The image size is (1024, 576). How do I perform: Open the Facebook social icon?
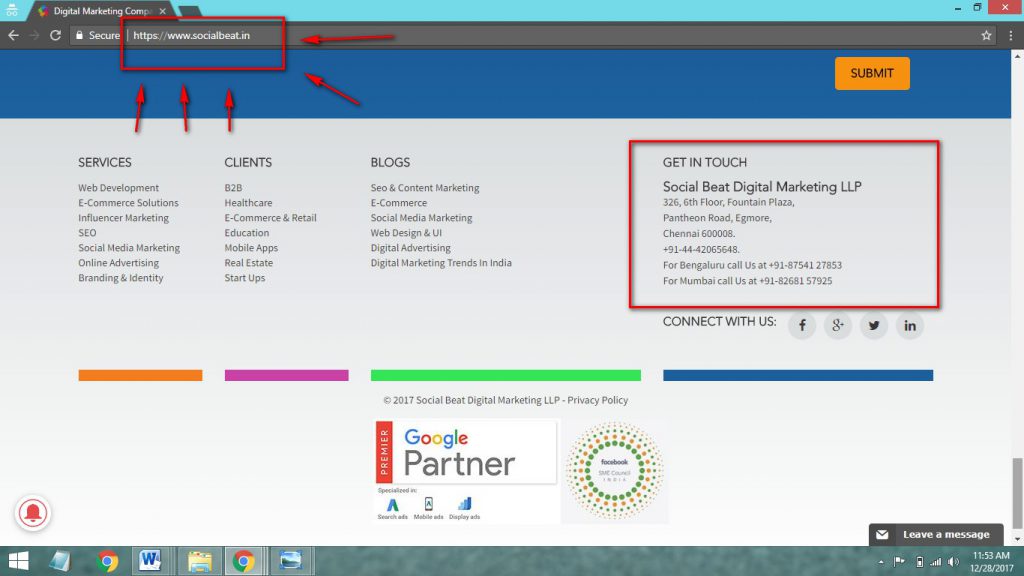802,325
